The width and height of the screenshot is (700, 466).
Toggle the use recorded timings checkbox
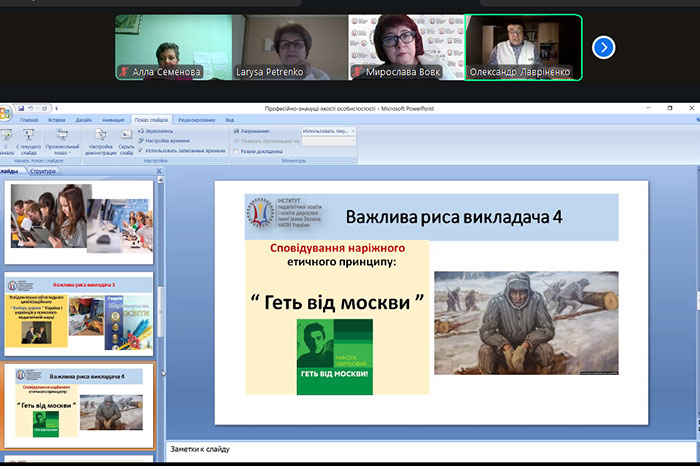pyautogui.click(x=141, y=151)
